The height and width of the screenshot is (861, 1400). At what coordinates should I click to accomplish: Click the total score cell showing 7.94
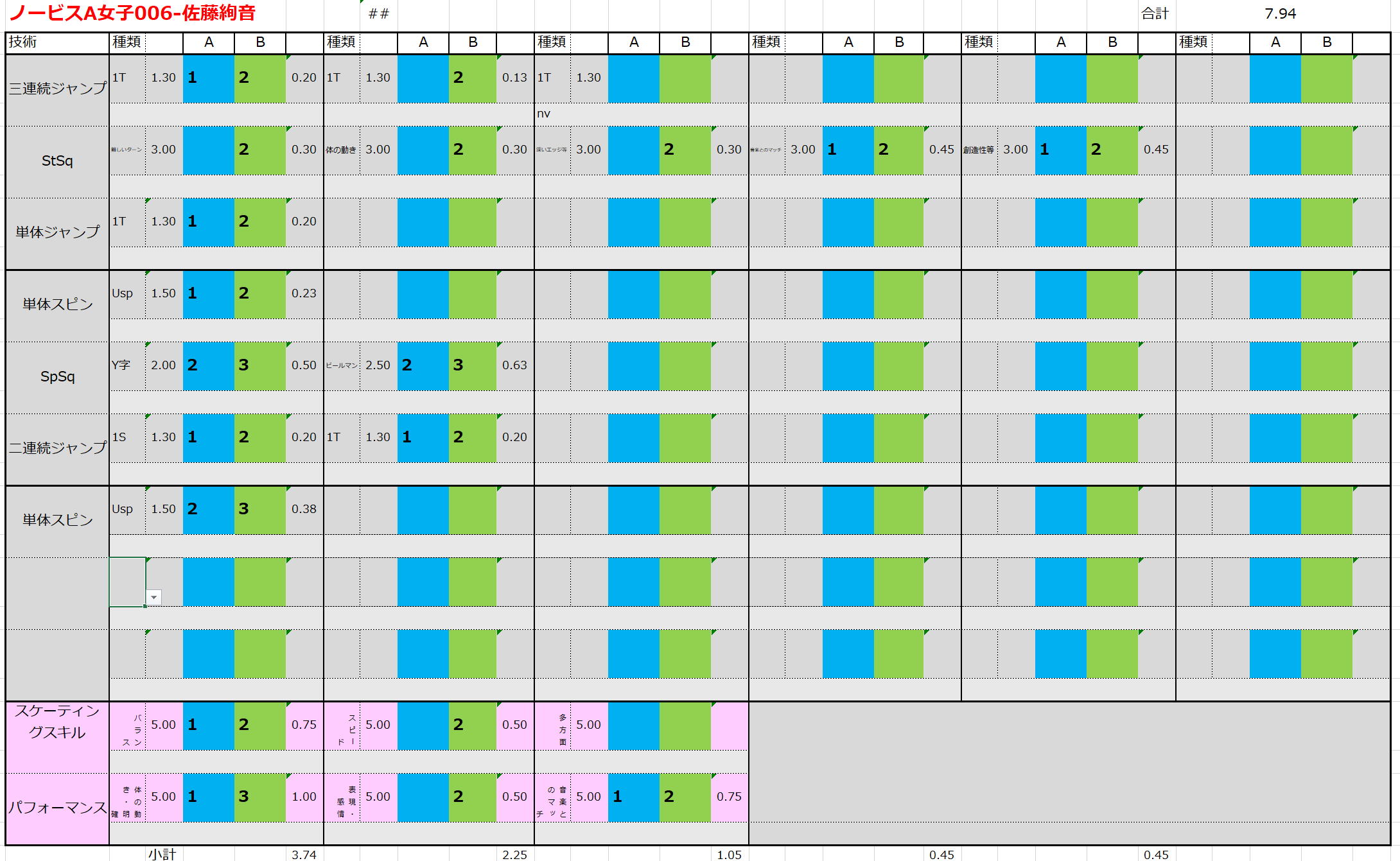tap(1280, 13)
